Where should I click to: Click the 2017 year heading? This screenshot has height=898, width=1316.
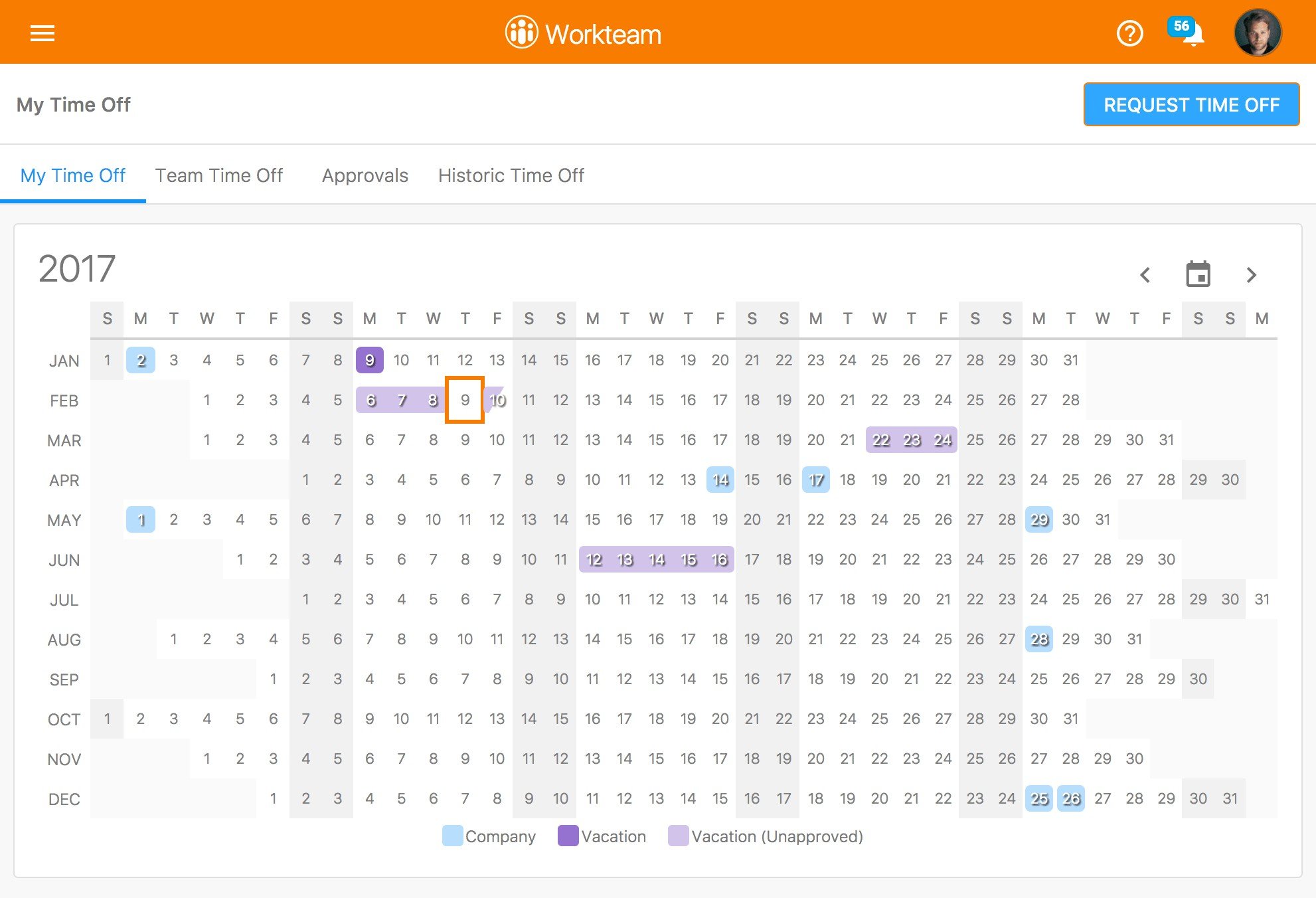pos(77,268)
